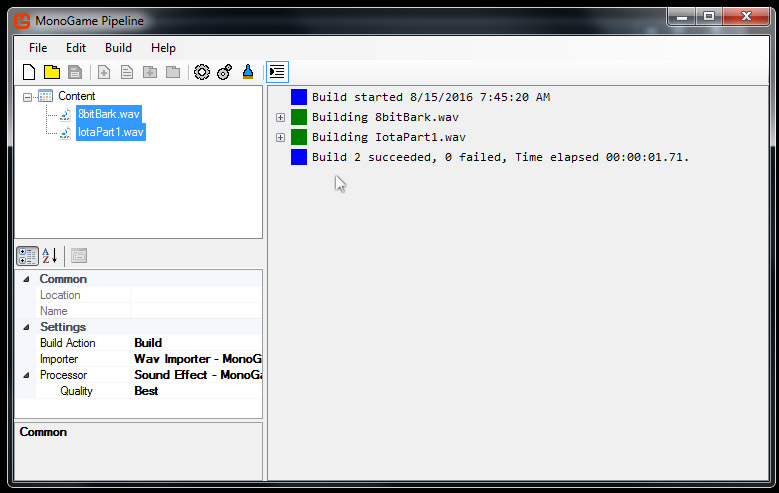Open the File menu
This screenshot has width=779, height=493.
38,48
